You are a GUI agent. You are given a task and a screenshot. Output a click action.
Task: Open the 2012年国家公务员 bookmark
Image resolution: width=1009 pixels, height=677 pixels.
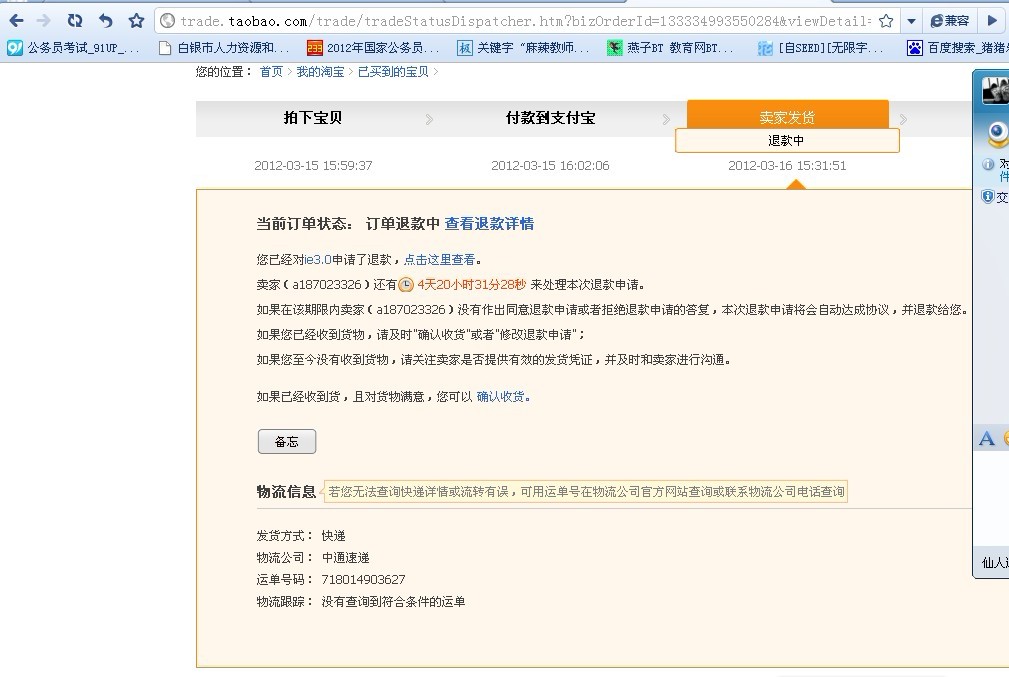[x=373, y=48]
